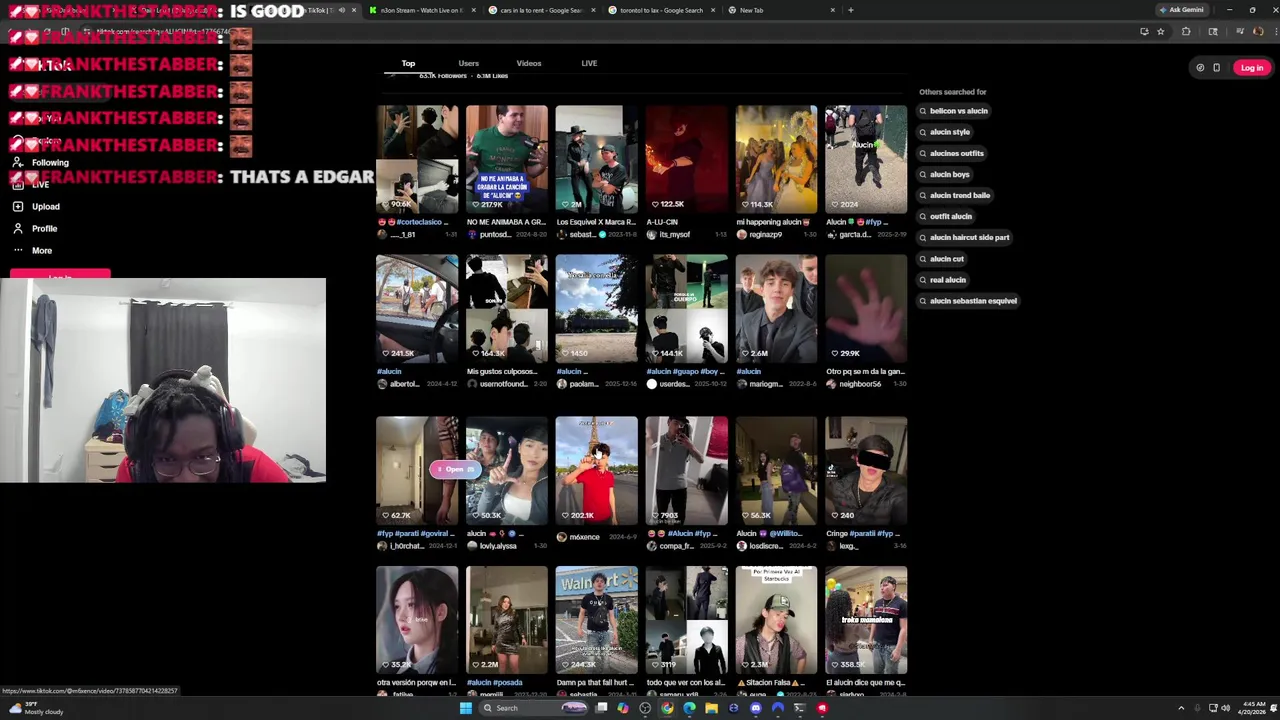This screenshot has height=720, width=1280.
Task: Click the circular coin icon beside the phone icon
Action: [1200, 67]
